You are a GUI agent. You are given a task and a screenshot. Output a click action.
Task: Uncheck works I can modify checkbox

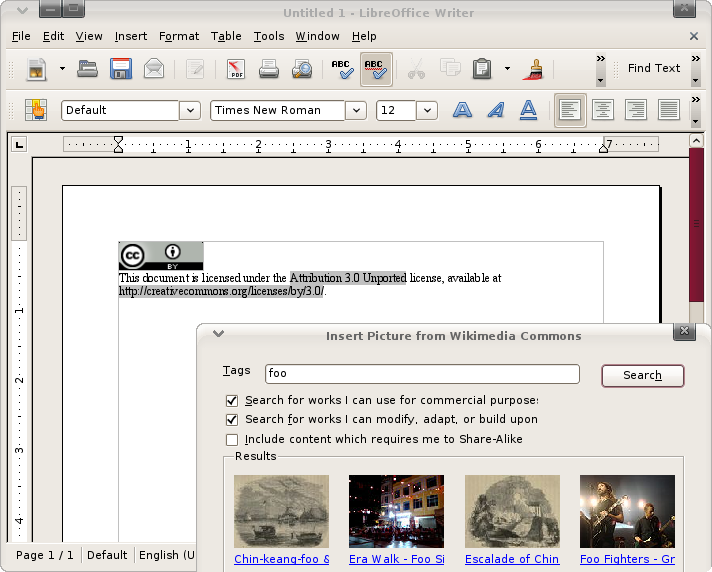pos(232,420)
